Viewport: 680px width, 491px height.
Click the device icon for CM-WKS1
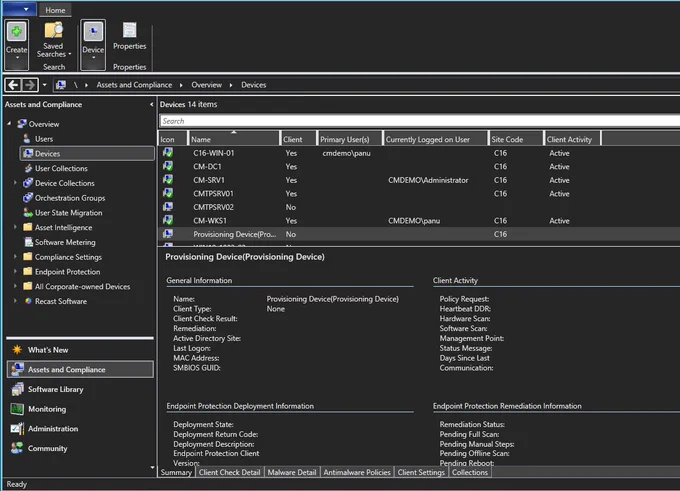pos(168,220)
